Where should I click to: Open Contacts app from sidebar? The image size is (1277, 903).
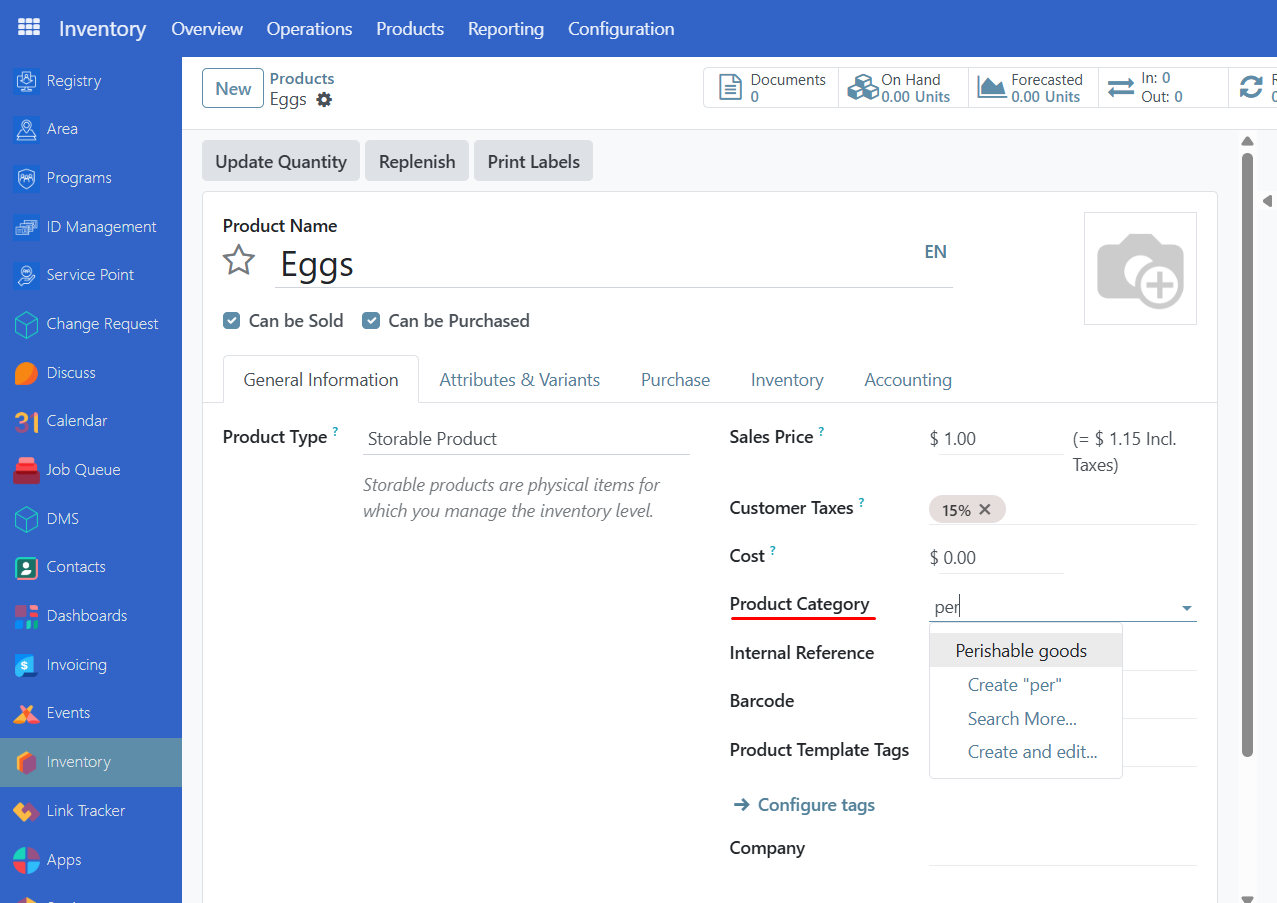(x=75, y=567)
